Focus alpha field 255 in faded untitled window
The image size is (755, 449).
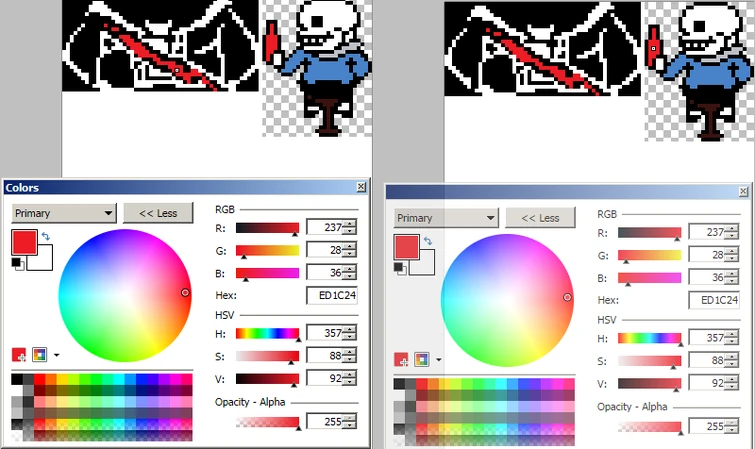tap(707, 426)
